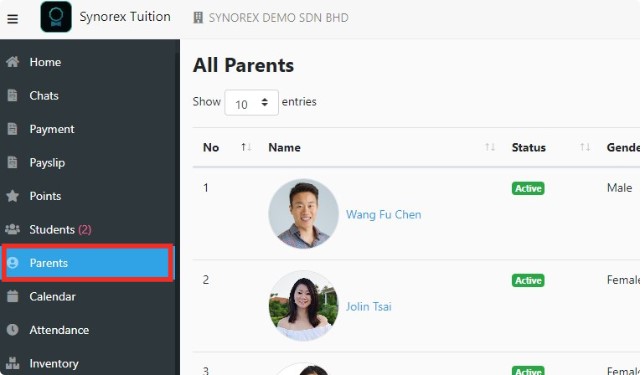The image size is (641, 375).
Task: Click the Synorex Tuition logo icon
Action: [56, 17]
